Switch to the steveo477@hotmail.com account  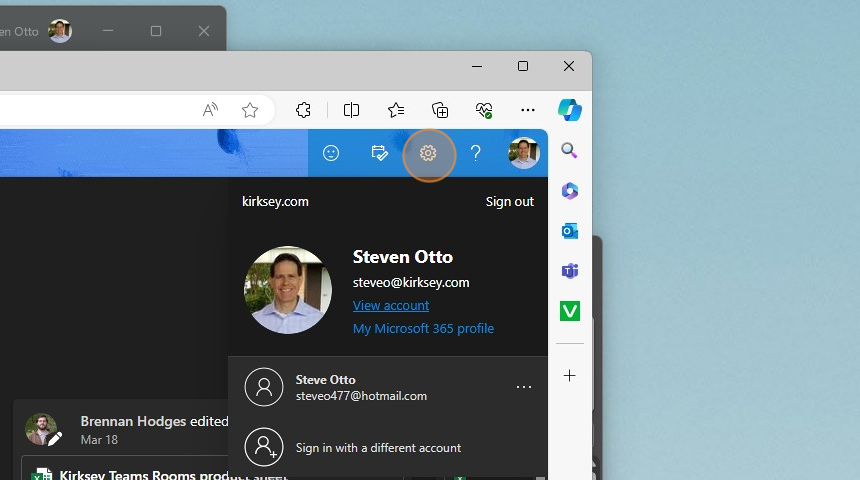[x=360, y=387]
